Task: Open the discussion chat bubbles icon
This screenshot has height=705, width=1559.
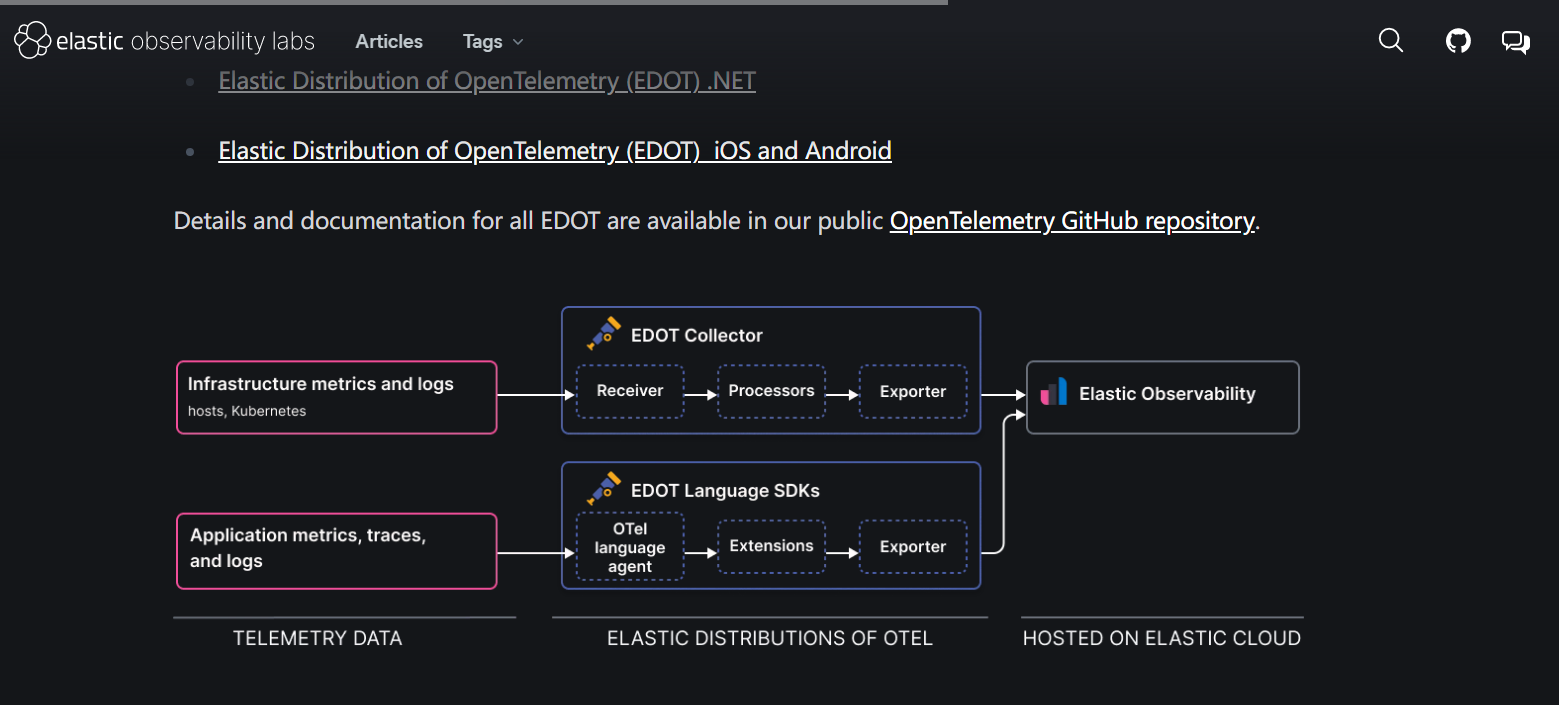Action: (1516, 42)
